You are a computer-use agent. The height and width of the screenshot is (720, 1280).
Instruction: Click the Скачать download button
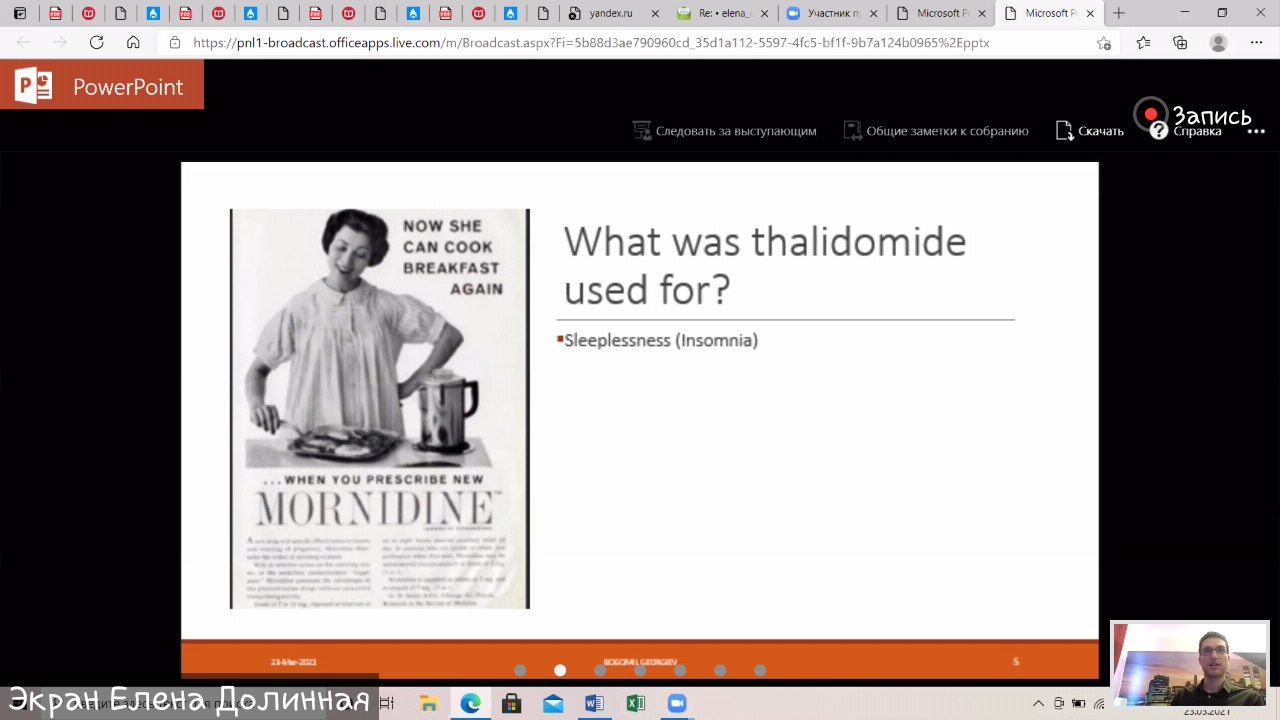(1090, 131)
